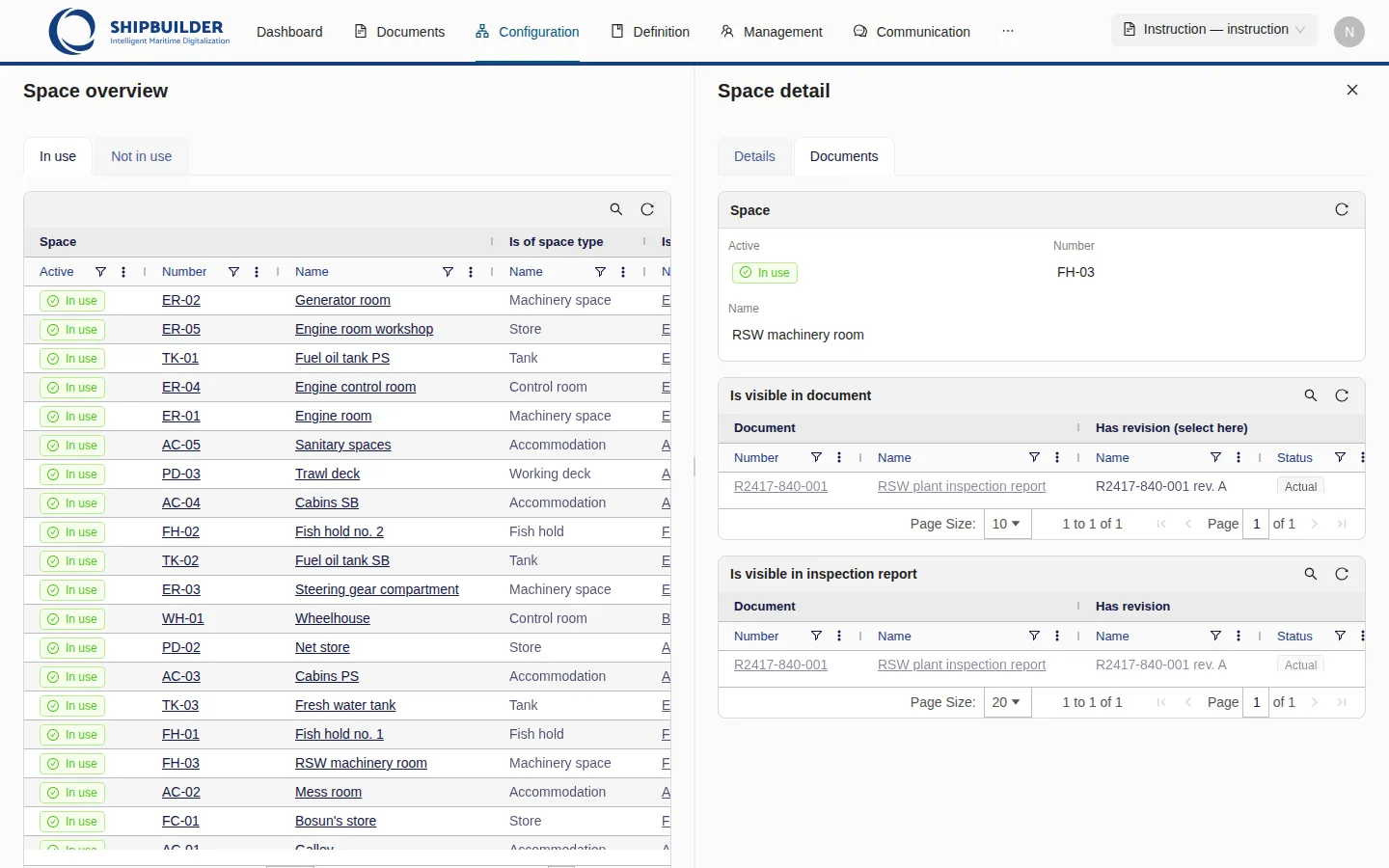Click the Shipbuilder logo
Image resolution: width=1389 pixels, height=868 pixels.
pos(140,31)
